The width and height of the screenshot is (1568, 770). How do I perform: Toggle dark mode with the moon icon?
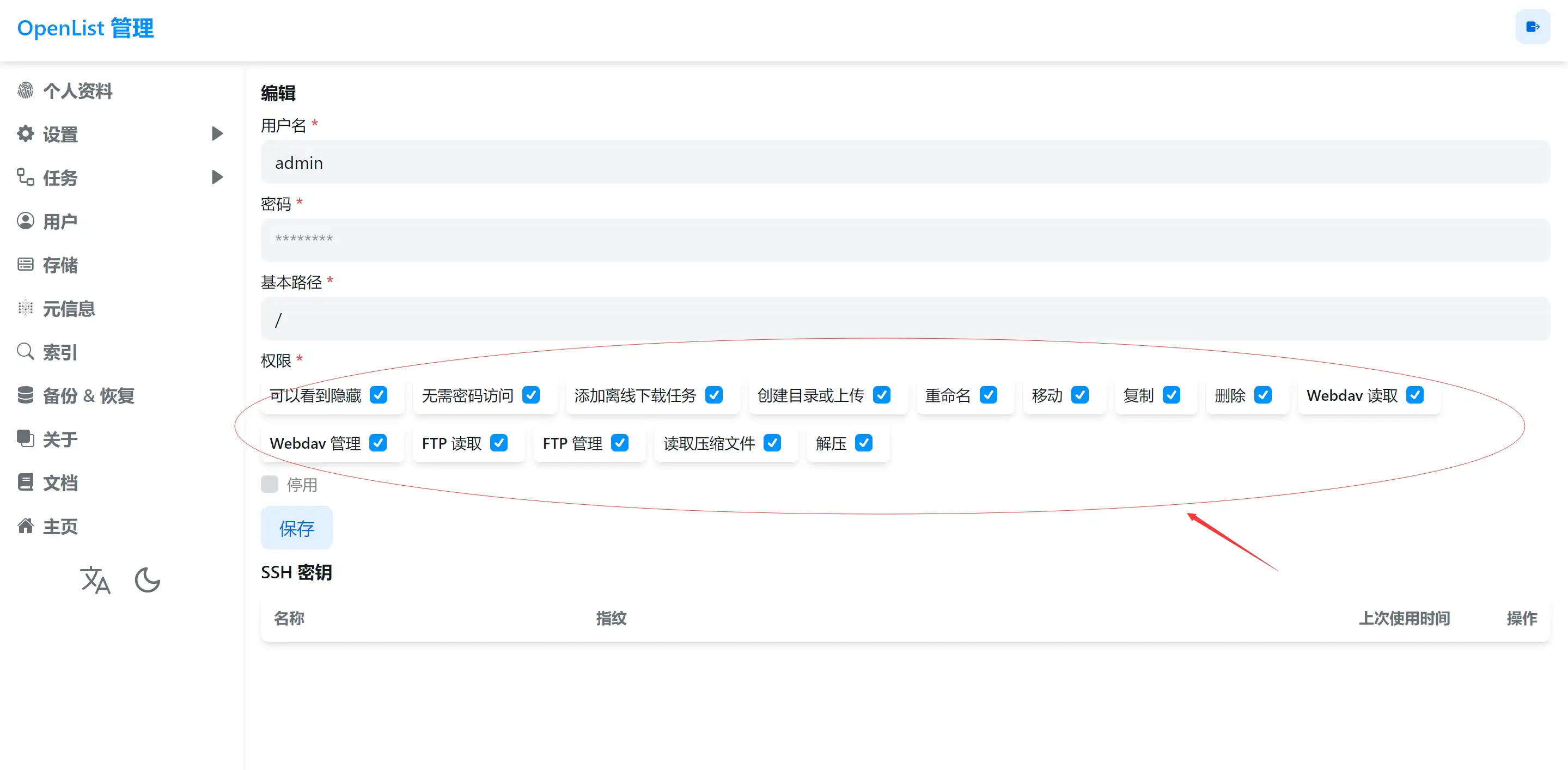pos(147,580)
